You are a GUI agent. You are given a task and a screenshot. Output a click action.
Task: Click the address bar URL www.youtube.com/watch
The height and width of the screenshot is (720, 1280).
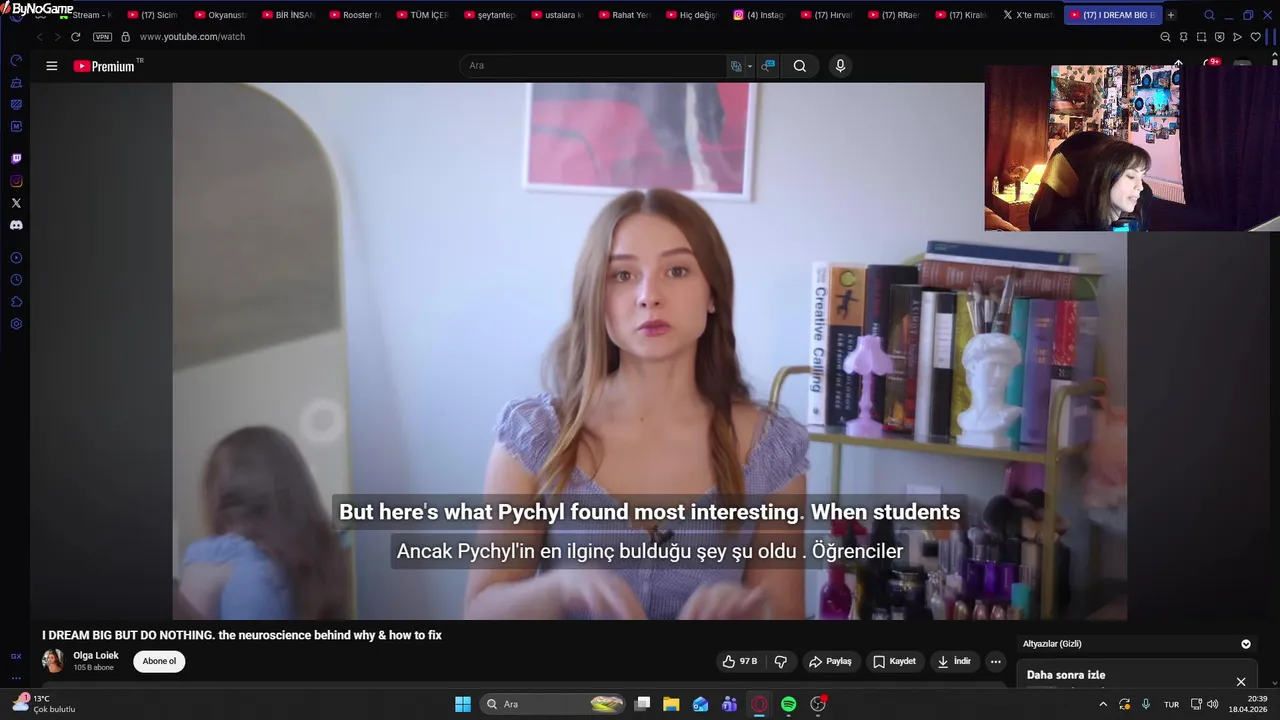(192, 37)
